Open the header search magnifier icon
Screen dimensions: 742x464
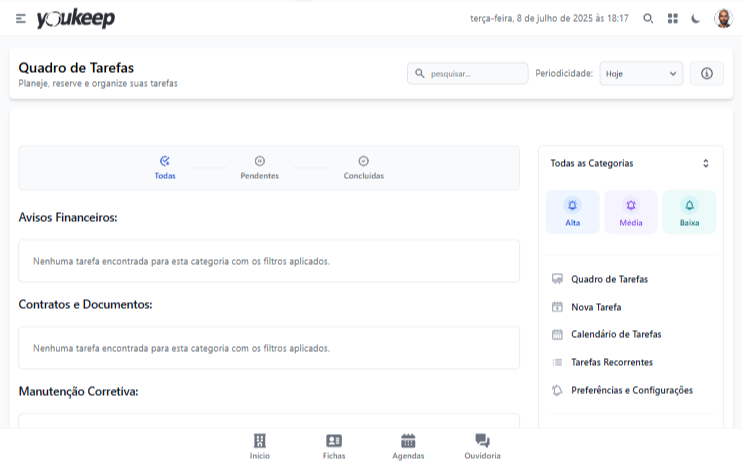click(648, 19)
